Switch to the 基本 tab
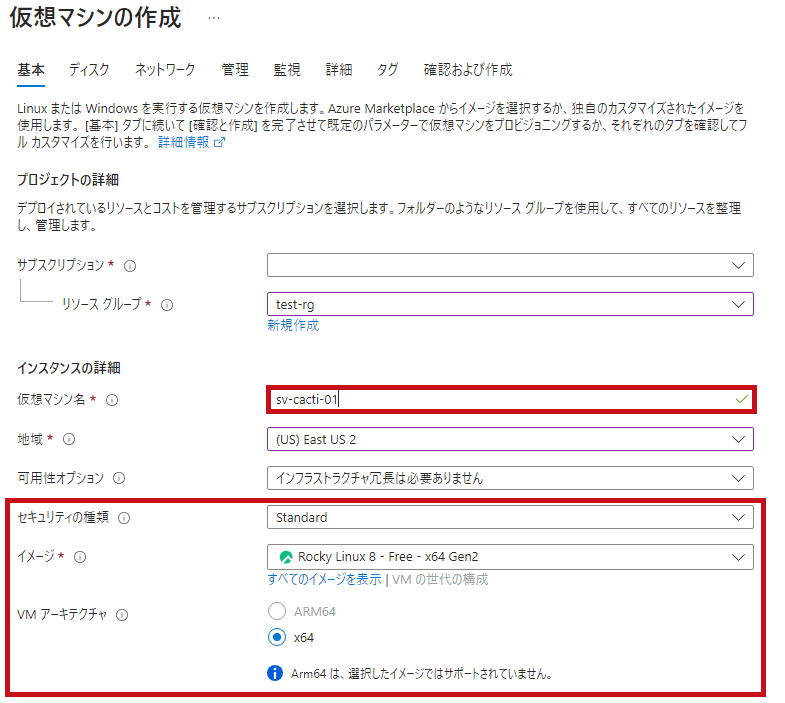The image size is (785, 703). [31, 70]
